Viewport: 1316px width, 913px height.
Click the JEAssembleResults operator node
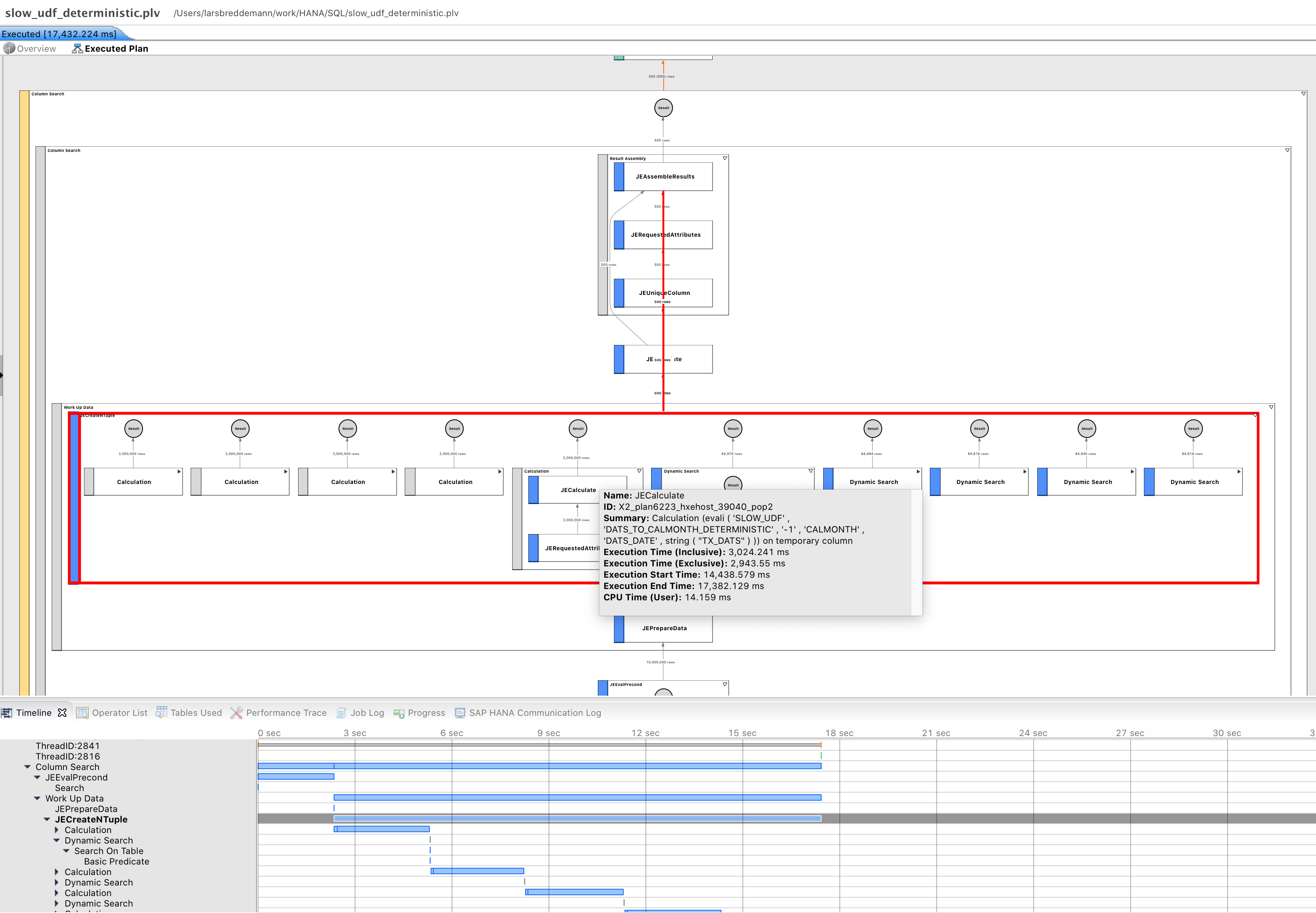pyautogui.click(x=663, y=177)
